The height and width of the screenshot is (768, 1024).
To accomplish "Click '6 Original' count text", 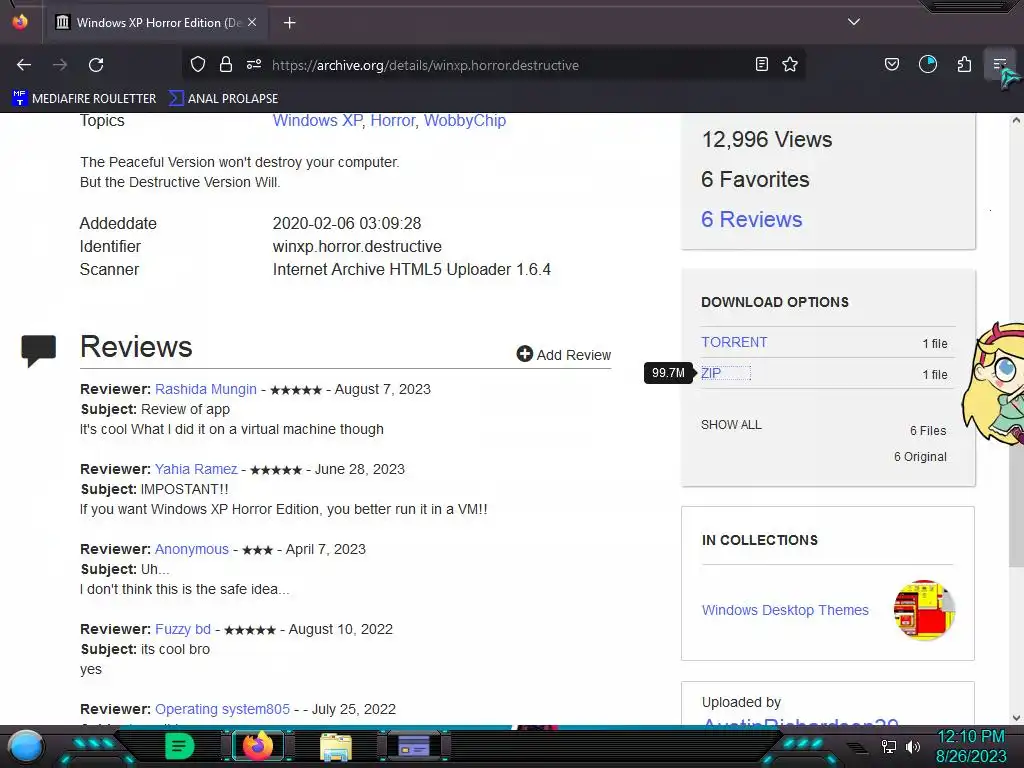I will [x=920, y=457].
